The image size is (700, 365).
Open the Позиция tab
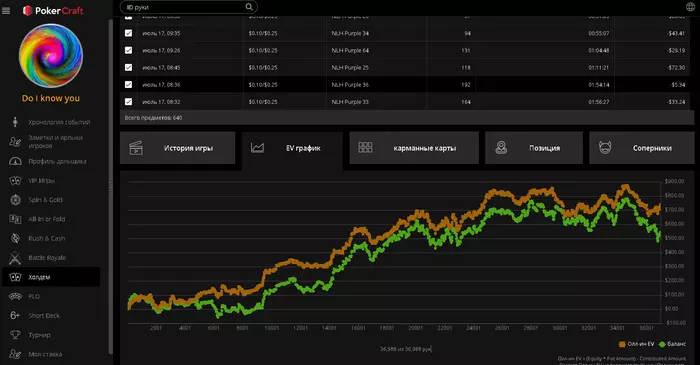click(x=534, y=148)
